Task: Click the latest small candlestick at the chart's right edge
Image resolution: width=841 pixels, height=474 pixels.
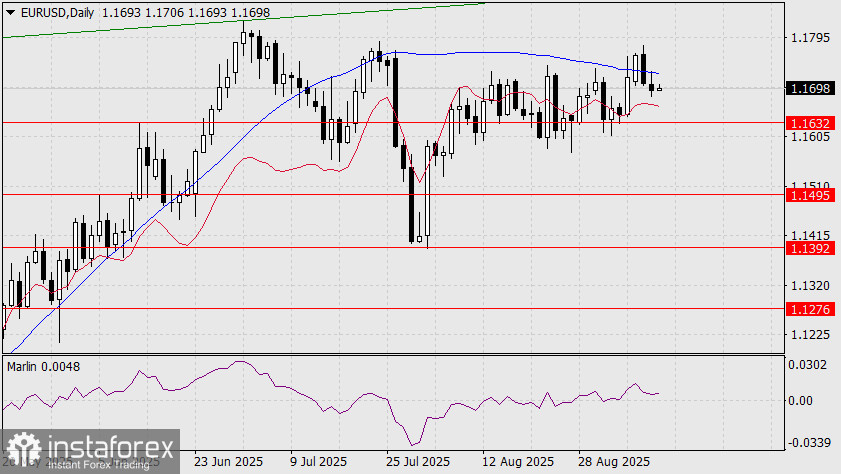Action: pos(659,88)
